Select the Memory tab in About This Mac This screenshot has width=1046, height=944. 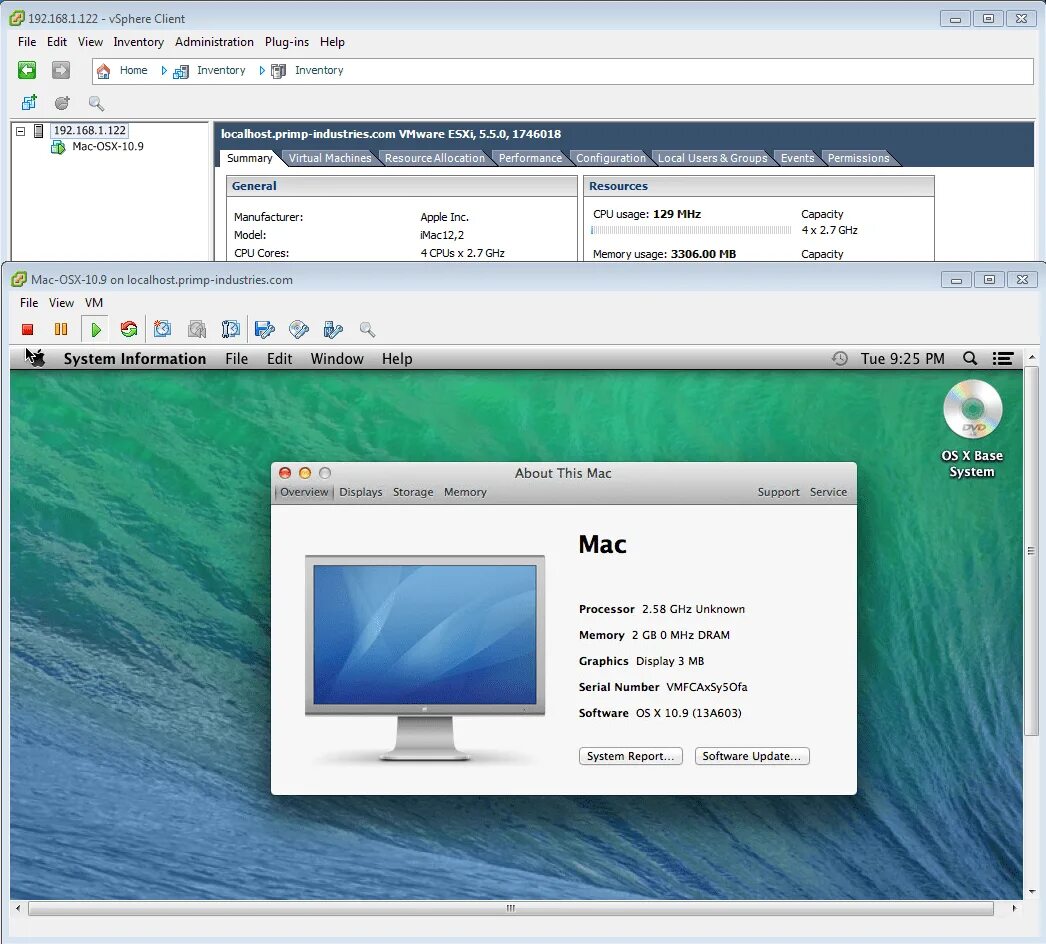(465, 492)
